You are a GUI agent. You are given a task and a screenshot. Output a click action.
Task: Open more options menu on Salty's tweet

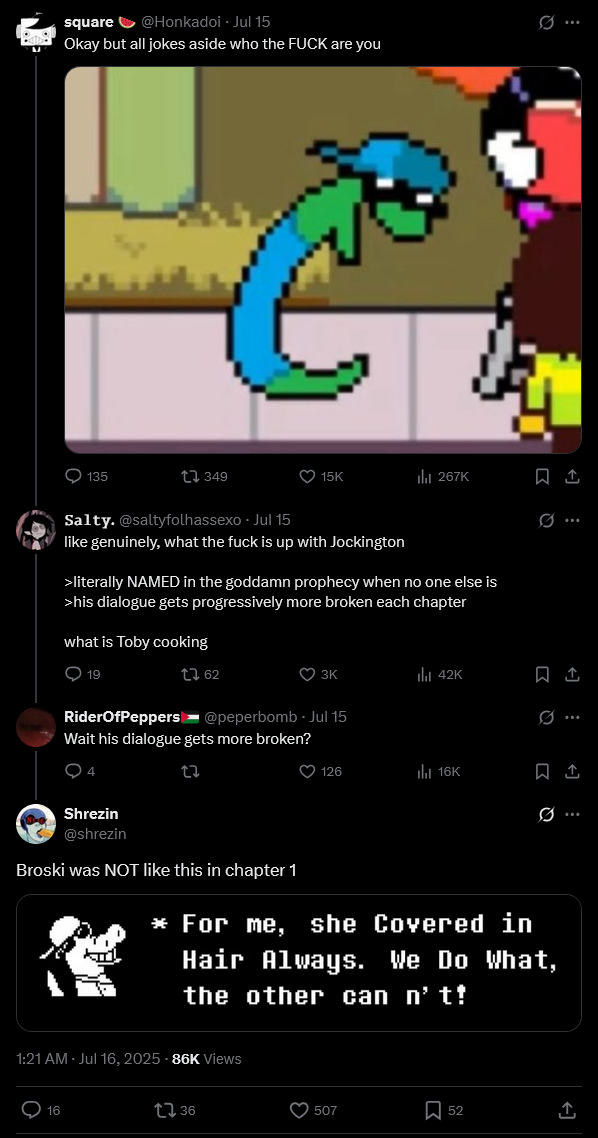(x=572, y=520)
